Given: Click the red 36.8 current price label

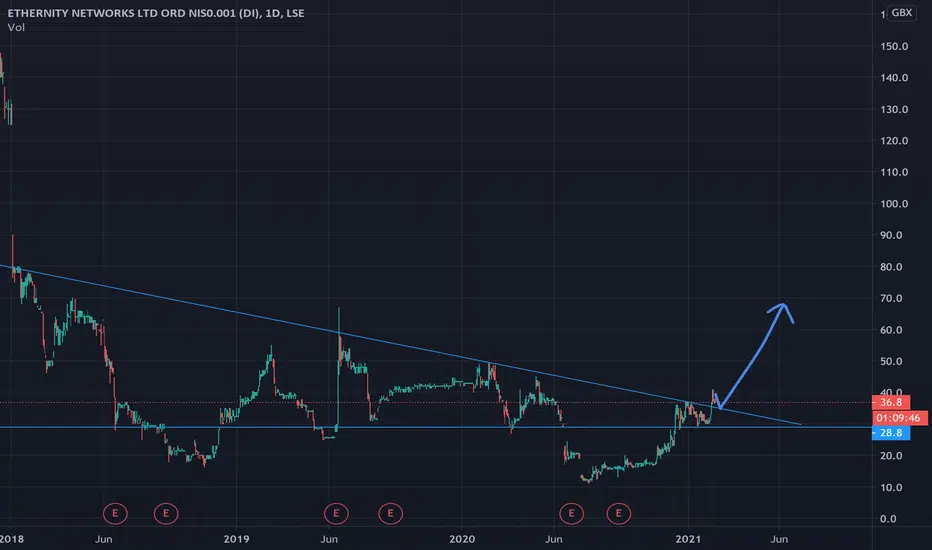Looking at the screenshot, I should coord(890,403).
